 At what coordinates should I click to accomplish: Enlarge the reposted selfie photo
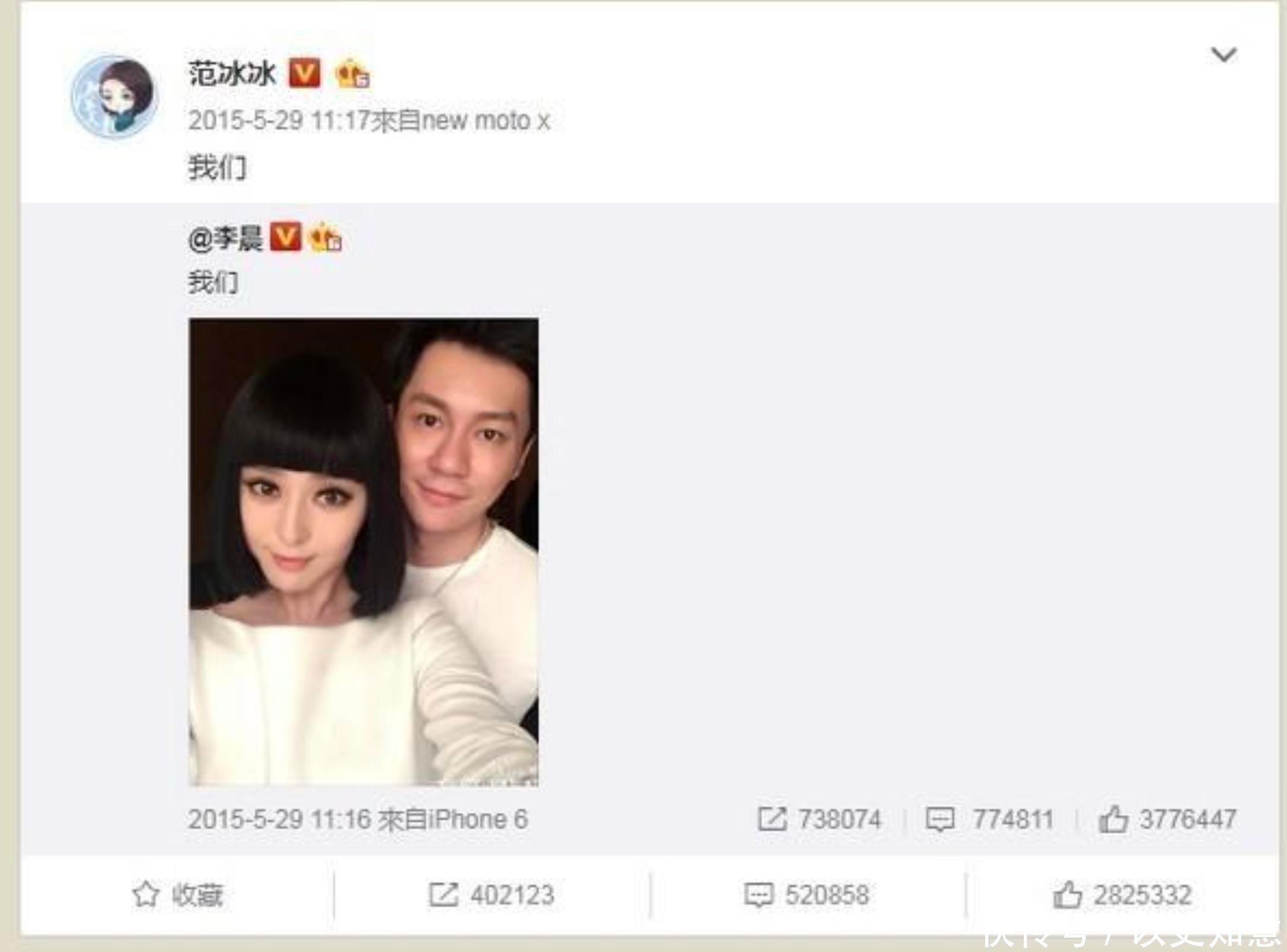[364, 552]
